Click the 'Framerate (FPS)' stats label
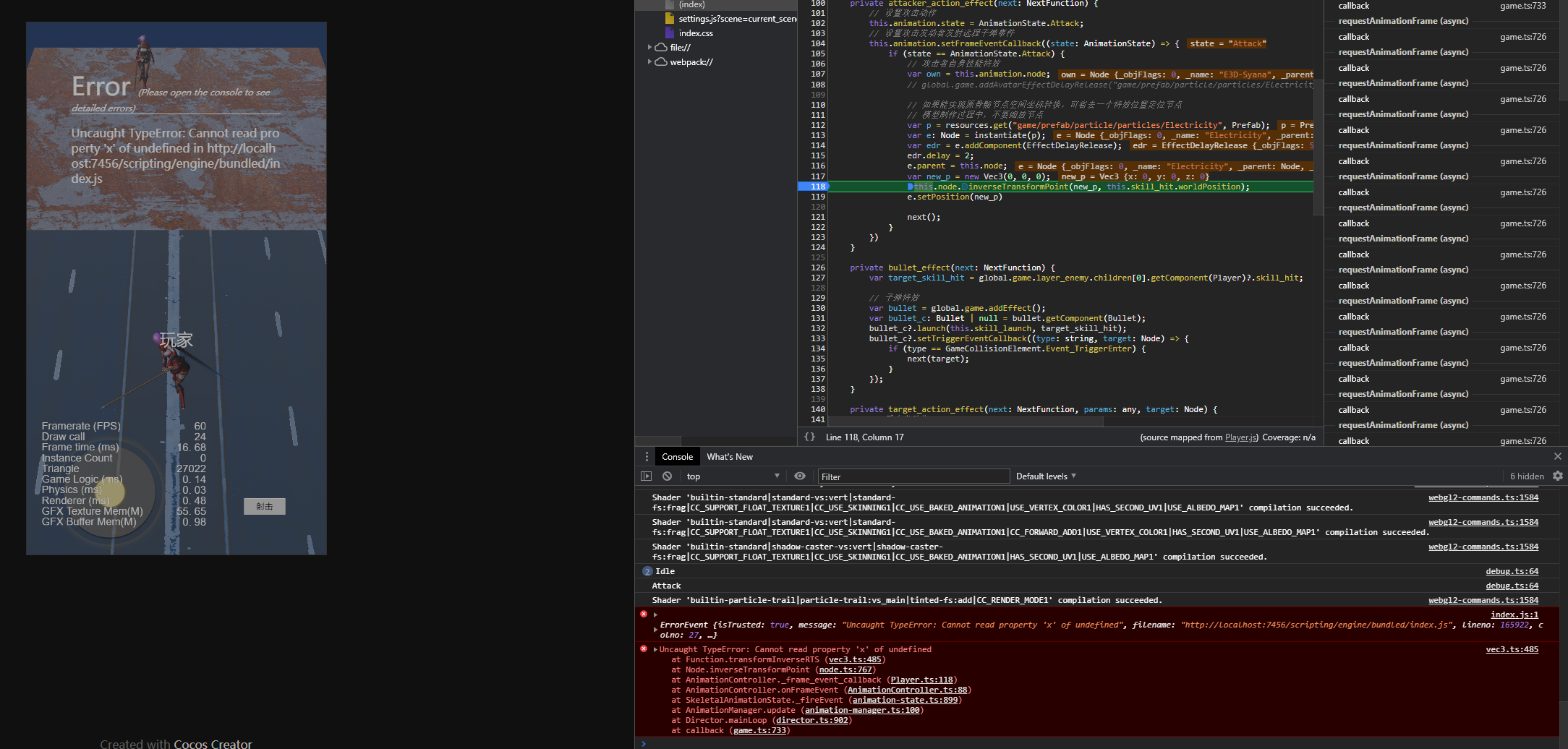Screen dimensions: 1568x749 81,426
